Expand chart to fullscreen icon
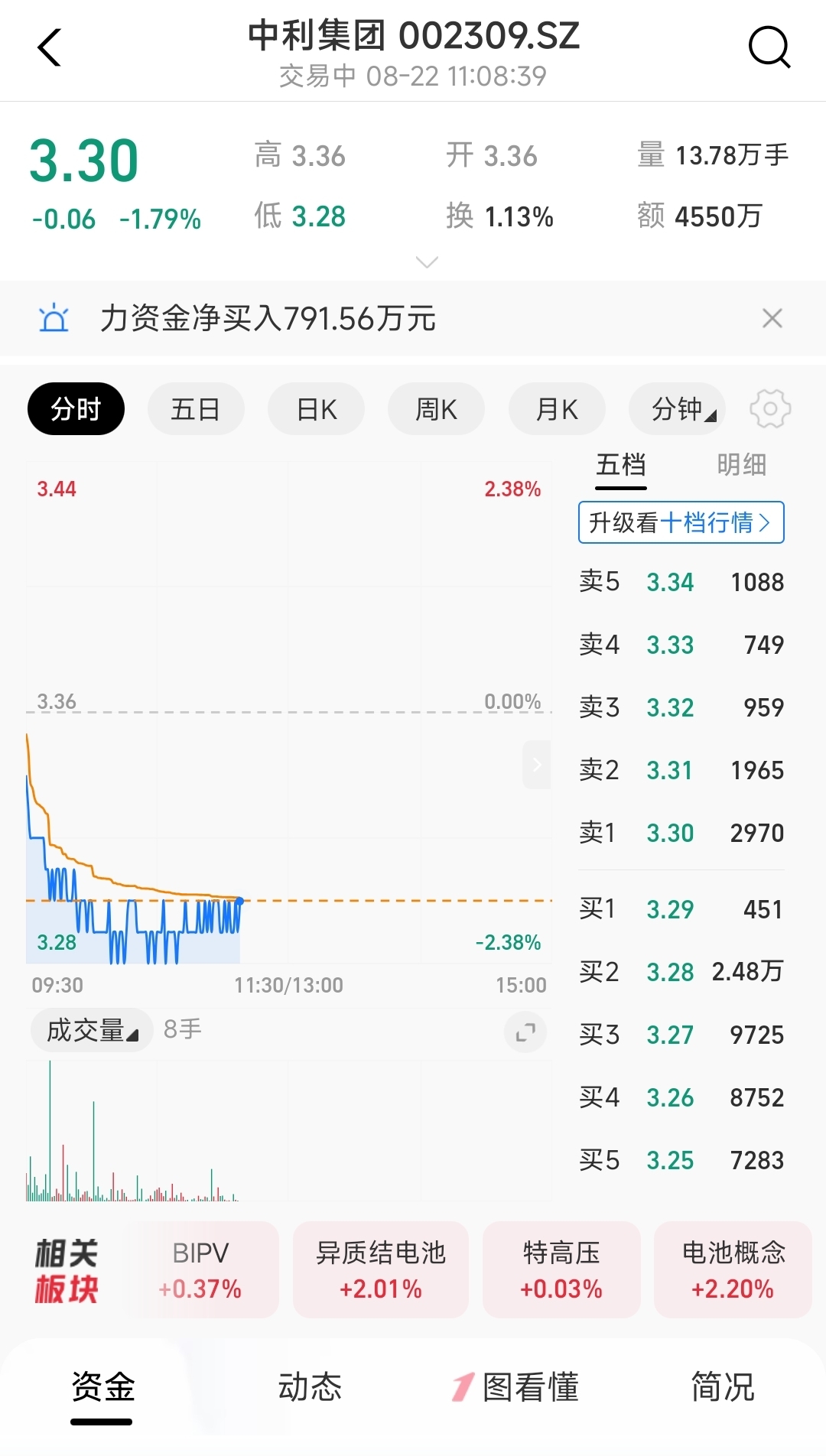 tap(525, 1032)
